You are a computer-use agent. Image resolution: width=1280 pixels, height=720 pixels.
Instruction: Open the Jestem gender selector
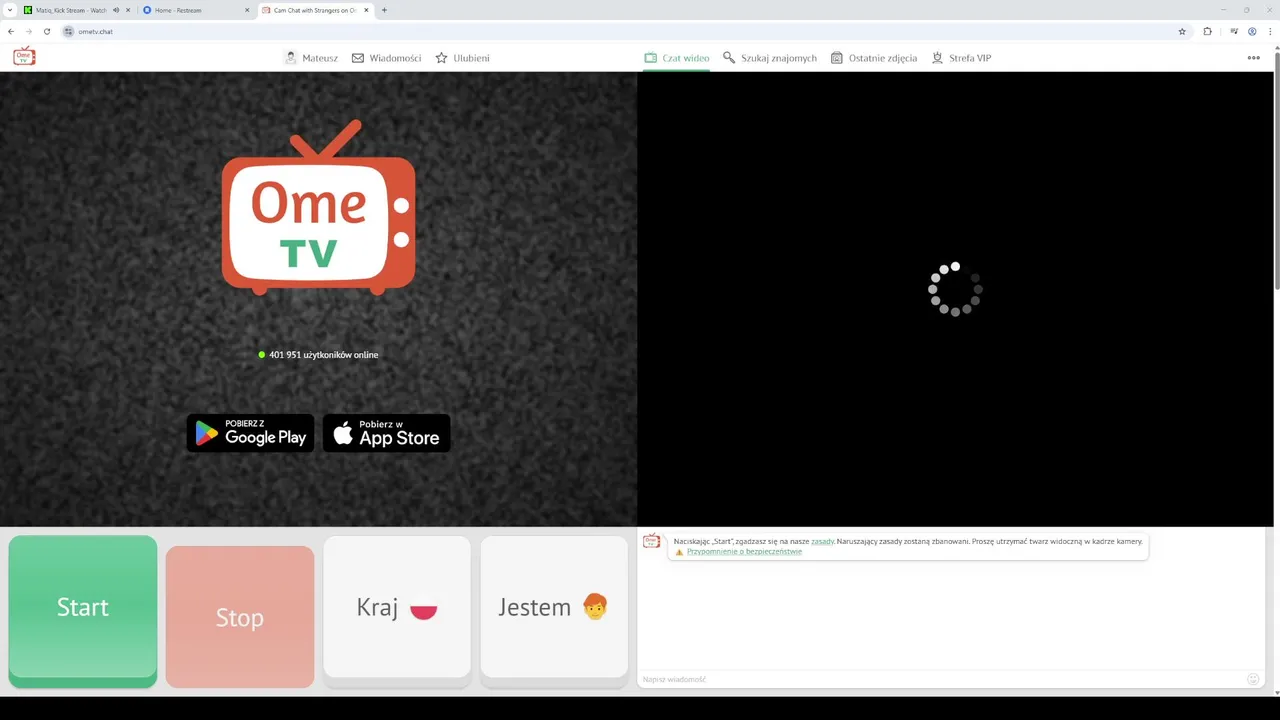pyautogui.click(x=554, y=610)
